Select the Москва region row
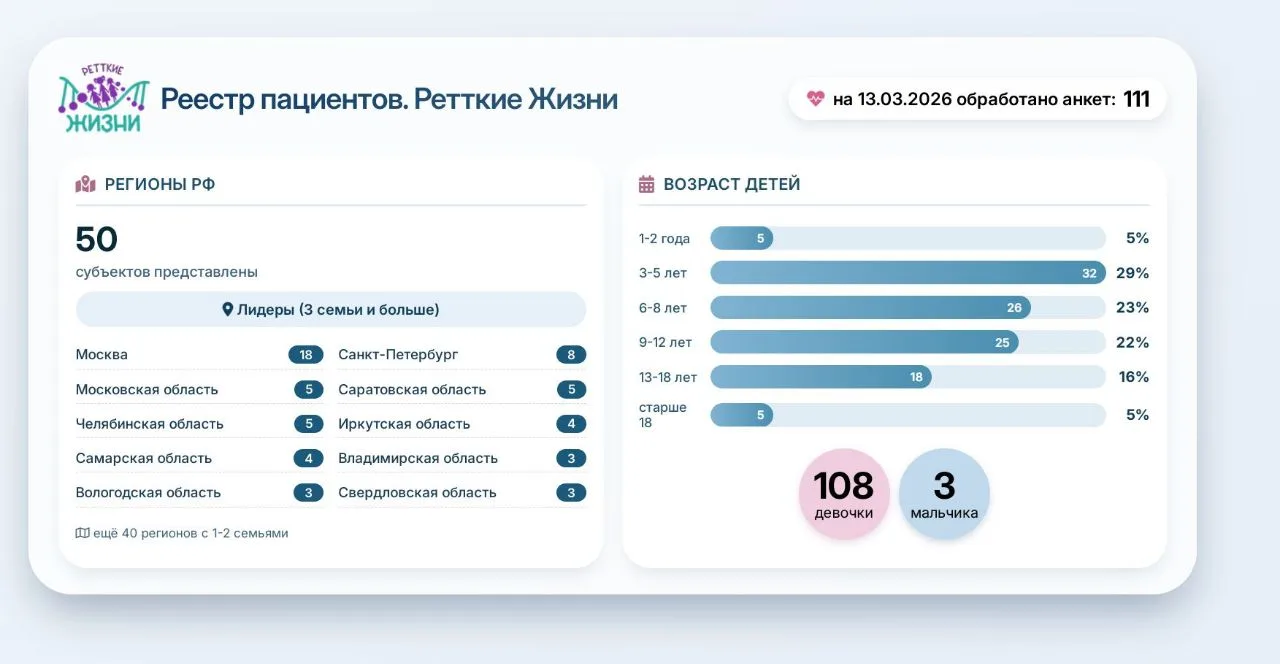This screenshot has width=1280, height=664. [200, 355]
